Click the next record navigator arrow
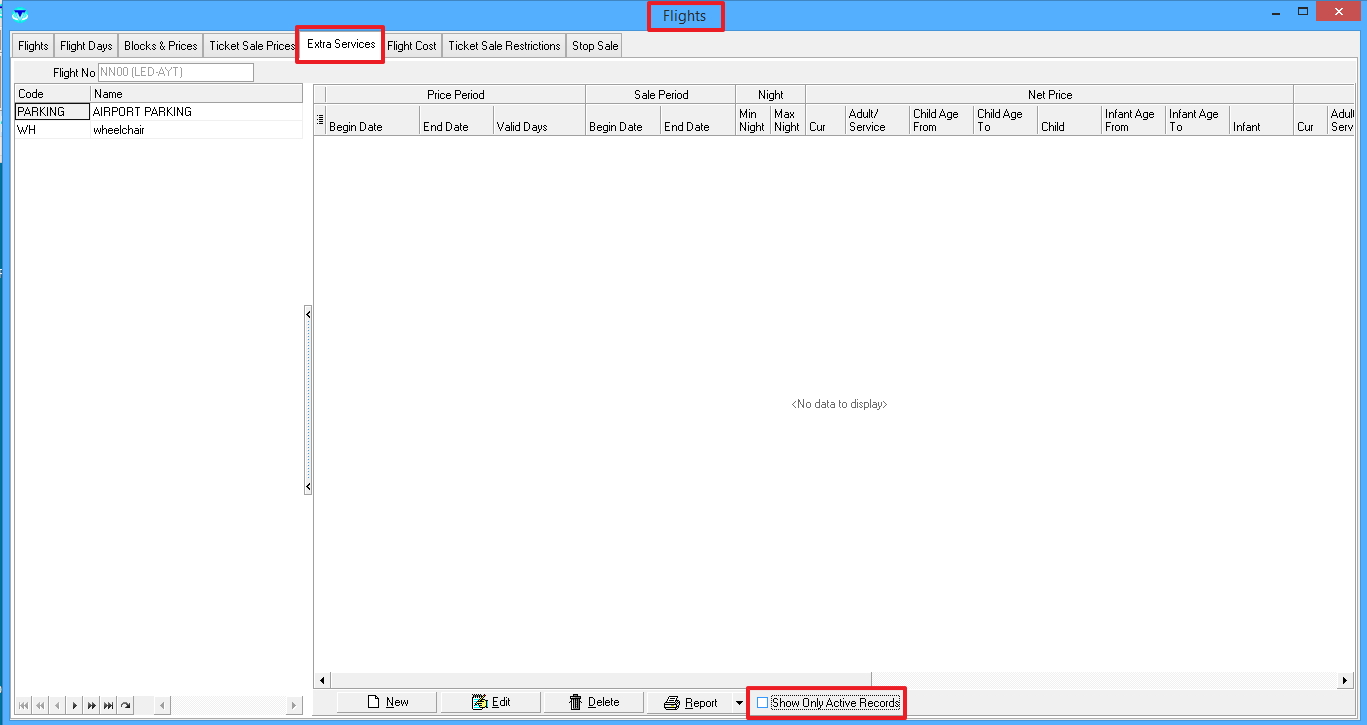 74,706
